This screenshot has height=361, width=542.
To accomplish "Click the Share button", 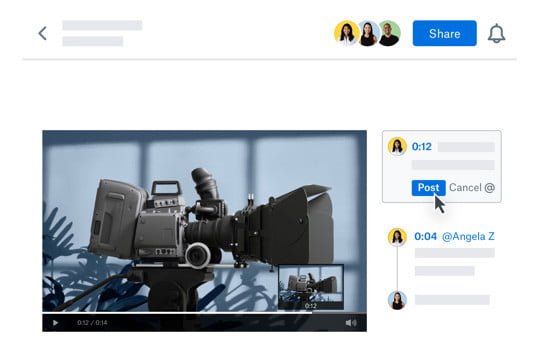I will tap(445, 33).
